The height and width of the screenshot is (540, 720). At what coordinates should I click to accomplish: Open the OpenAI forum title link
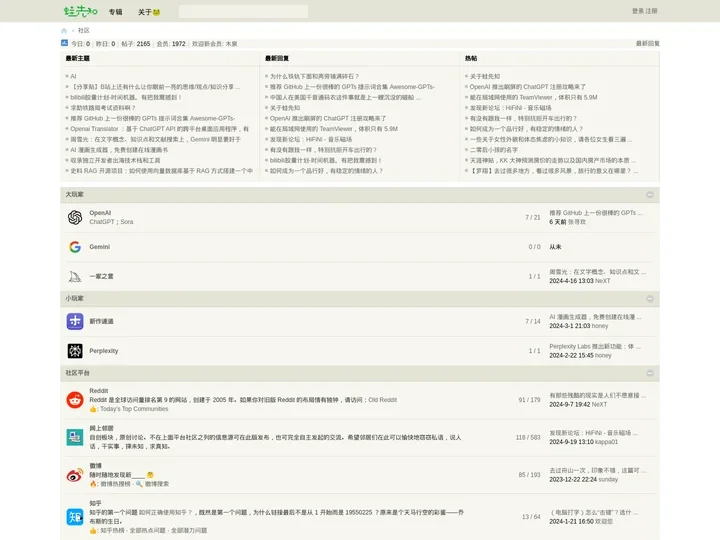[x=100, y=213]
